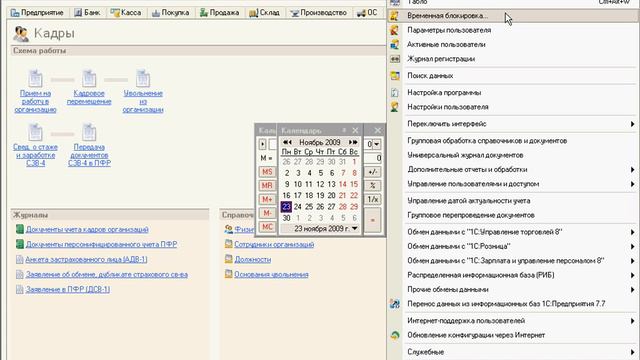
Task: Click the +/- sign button
Action: [x=373, y=172]
